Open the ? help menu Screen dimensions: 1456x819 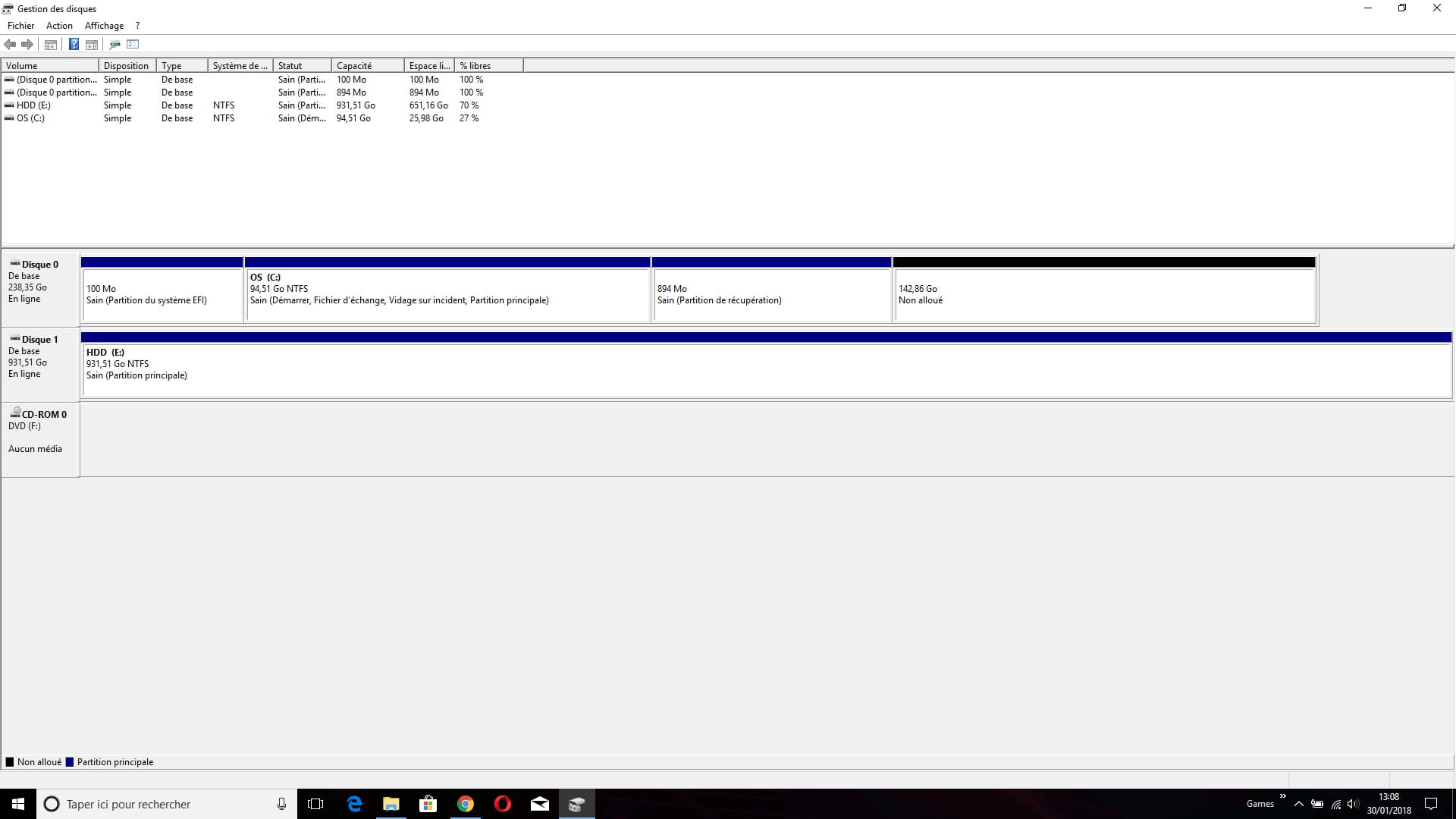click(137, 26)
